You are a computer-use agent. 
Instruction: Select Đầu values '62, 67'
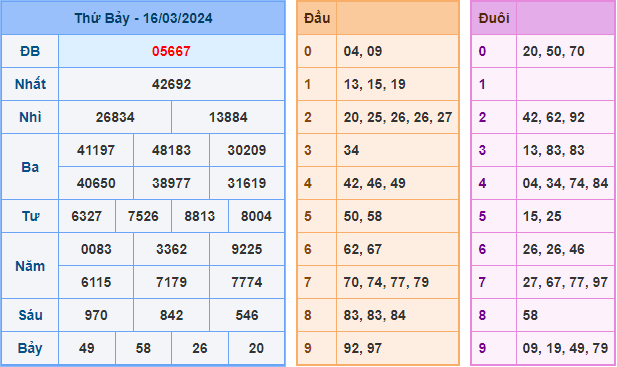pos(363,249)
